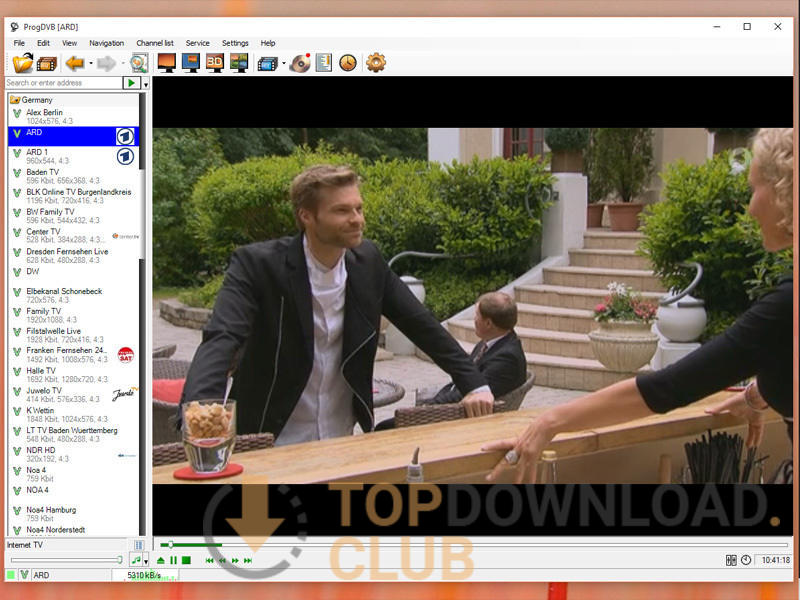Viewport: 800px width, 600px height.
Task: Select the Juwelo TV channel
Action: click(73, 394)
